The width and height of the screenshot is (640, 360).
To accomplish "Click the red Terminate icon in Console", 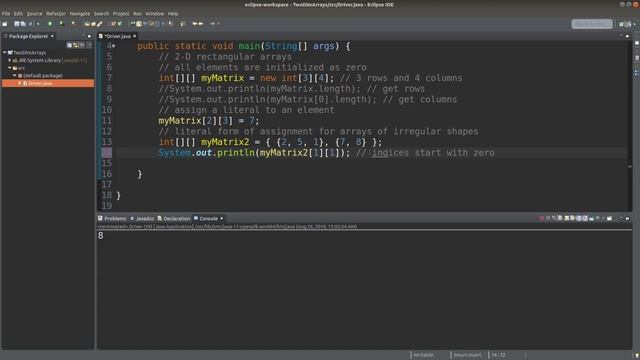I will [541, 218].
